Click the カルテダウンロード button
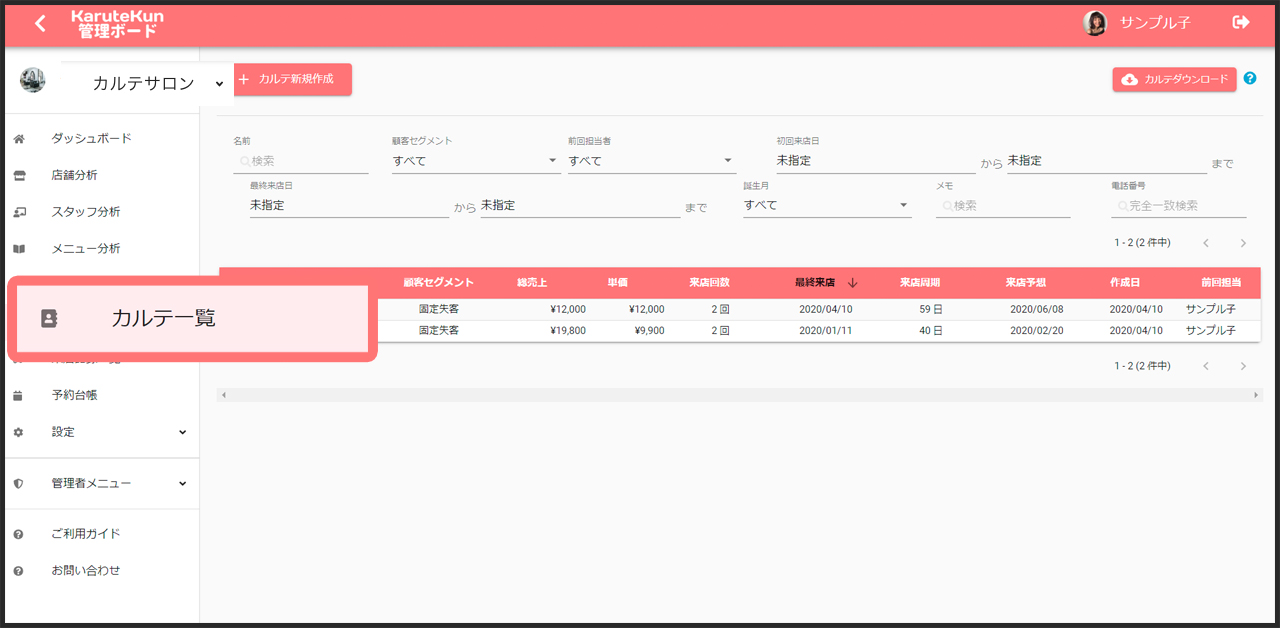The width and height of the screenshot is (1280, 628). pos(1174,79)
